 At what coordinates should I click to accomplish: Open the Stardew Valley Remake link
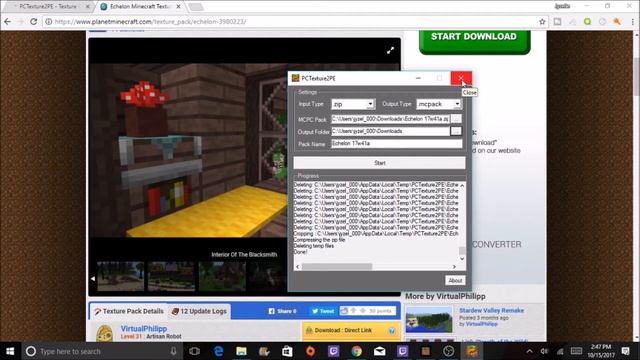(x=491, y=310)
